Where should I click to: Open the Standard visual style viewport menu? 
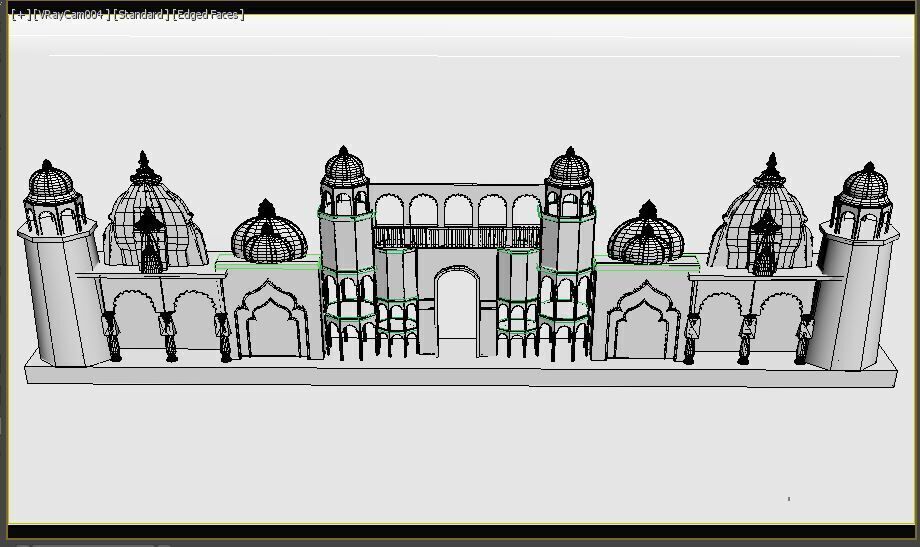pos(141,15)
